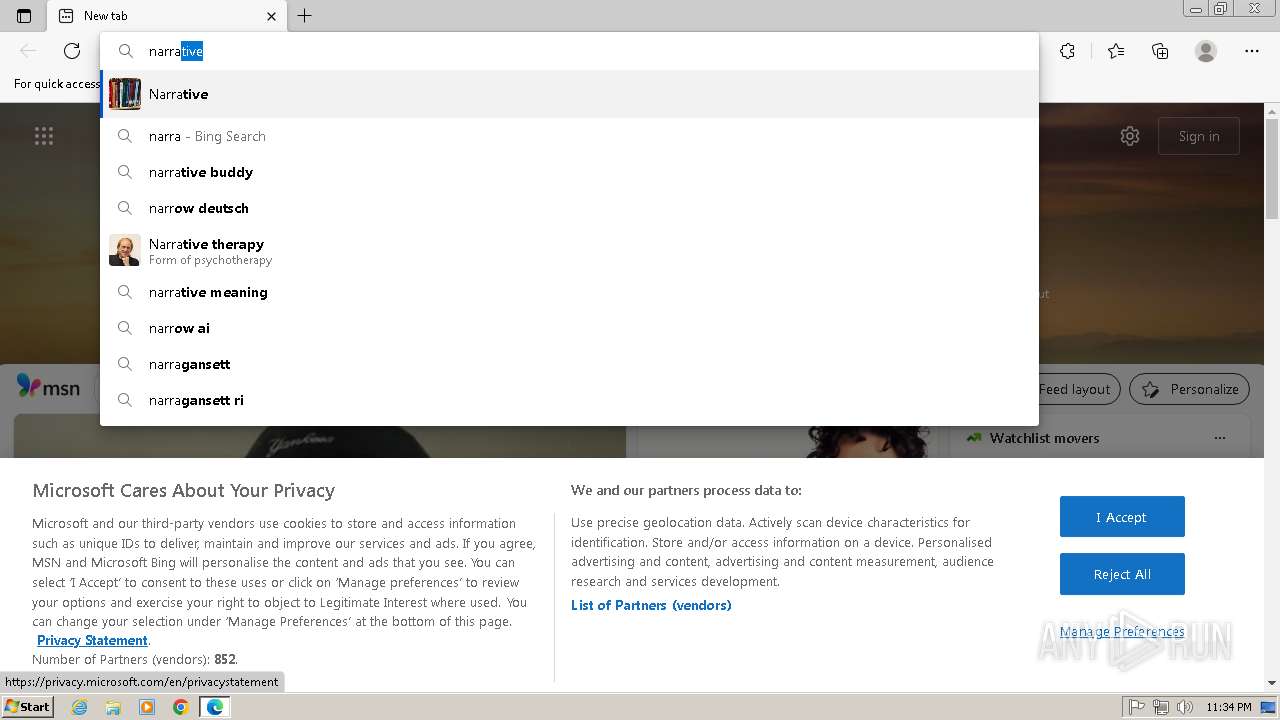Select 'narrative buddy' suggestion
1280x720 pixels.
[570, 172]
